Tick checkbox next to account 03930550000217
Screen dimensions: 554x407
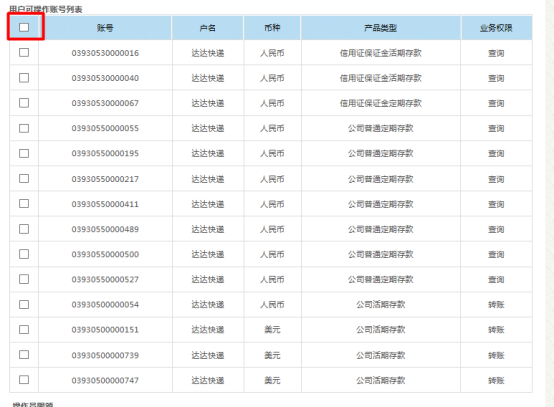(x=24, y=178)
